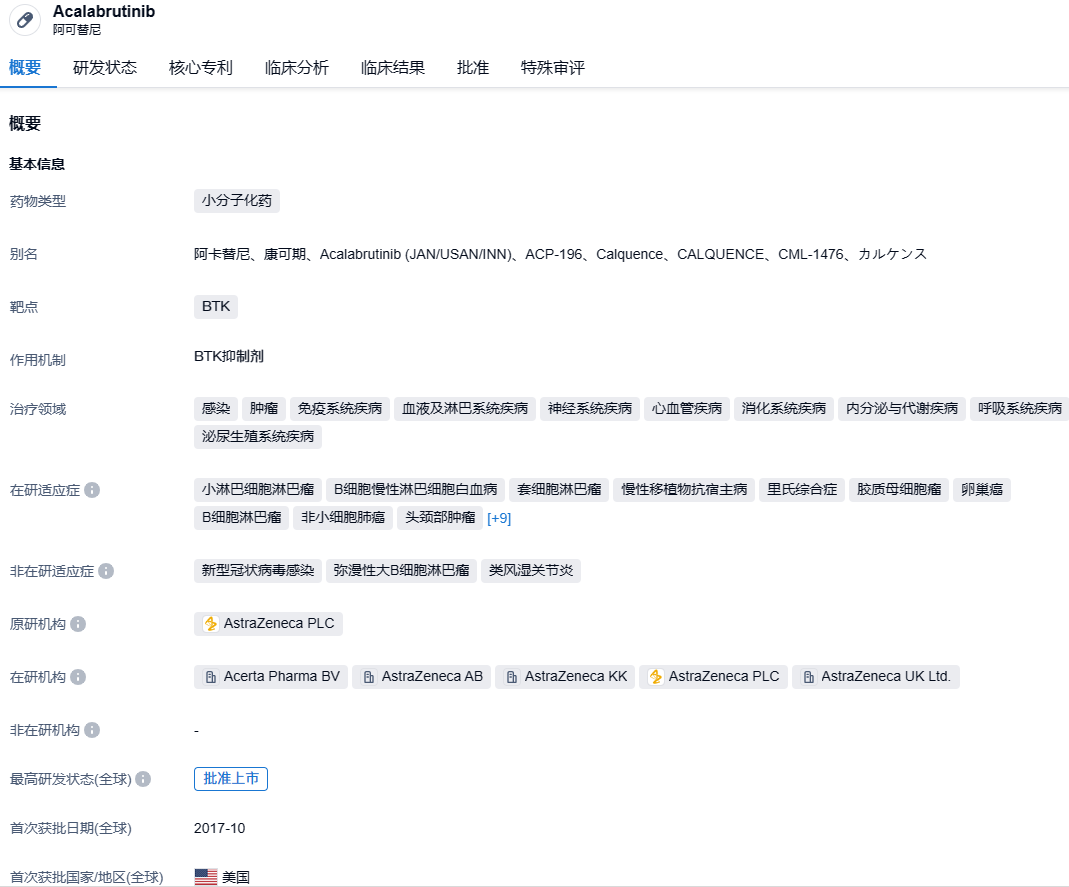Screen dimensions: 1069x887
Task: Select the 套细胞淋巴瘤 indication tag
Action: [x=559, y=490]
